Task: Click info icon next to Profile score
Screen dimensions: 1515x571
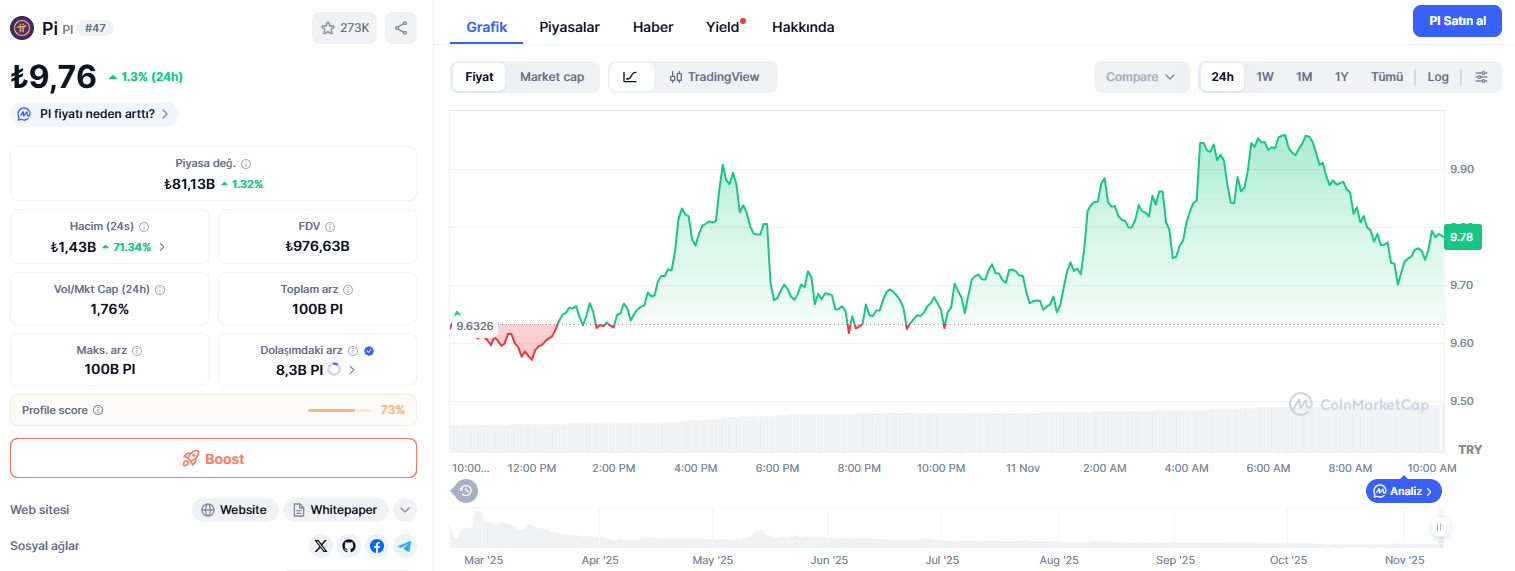Action: (x=98, y=410)
